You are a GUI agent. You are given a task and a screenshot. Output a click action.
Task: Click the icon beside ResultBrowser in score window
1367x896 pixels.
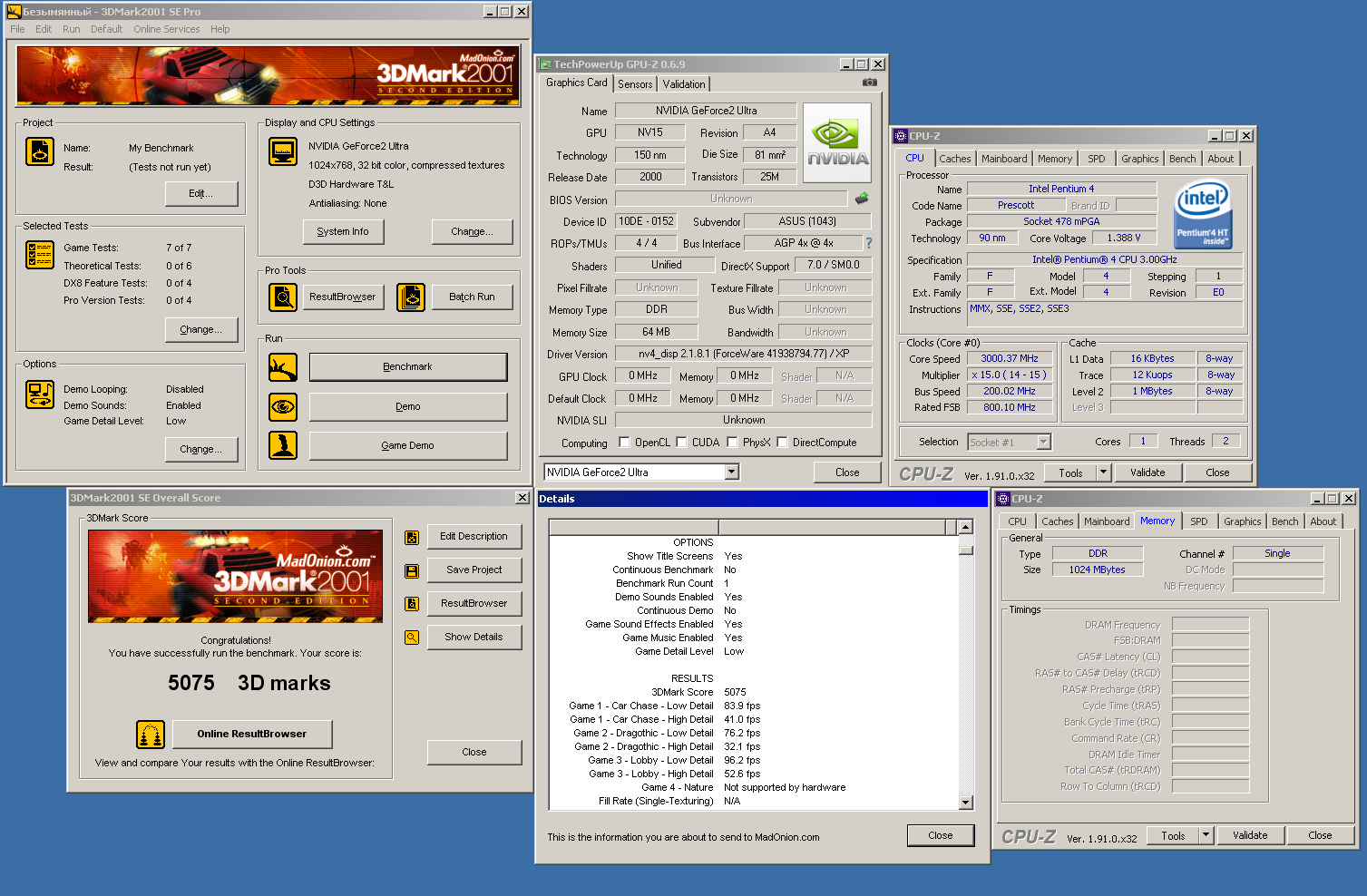coord(412,604)
